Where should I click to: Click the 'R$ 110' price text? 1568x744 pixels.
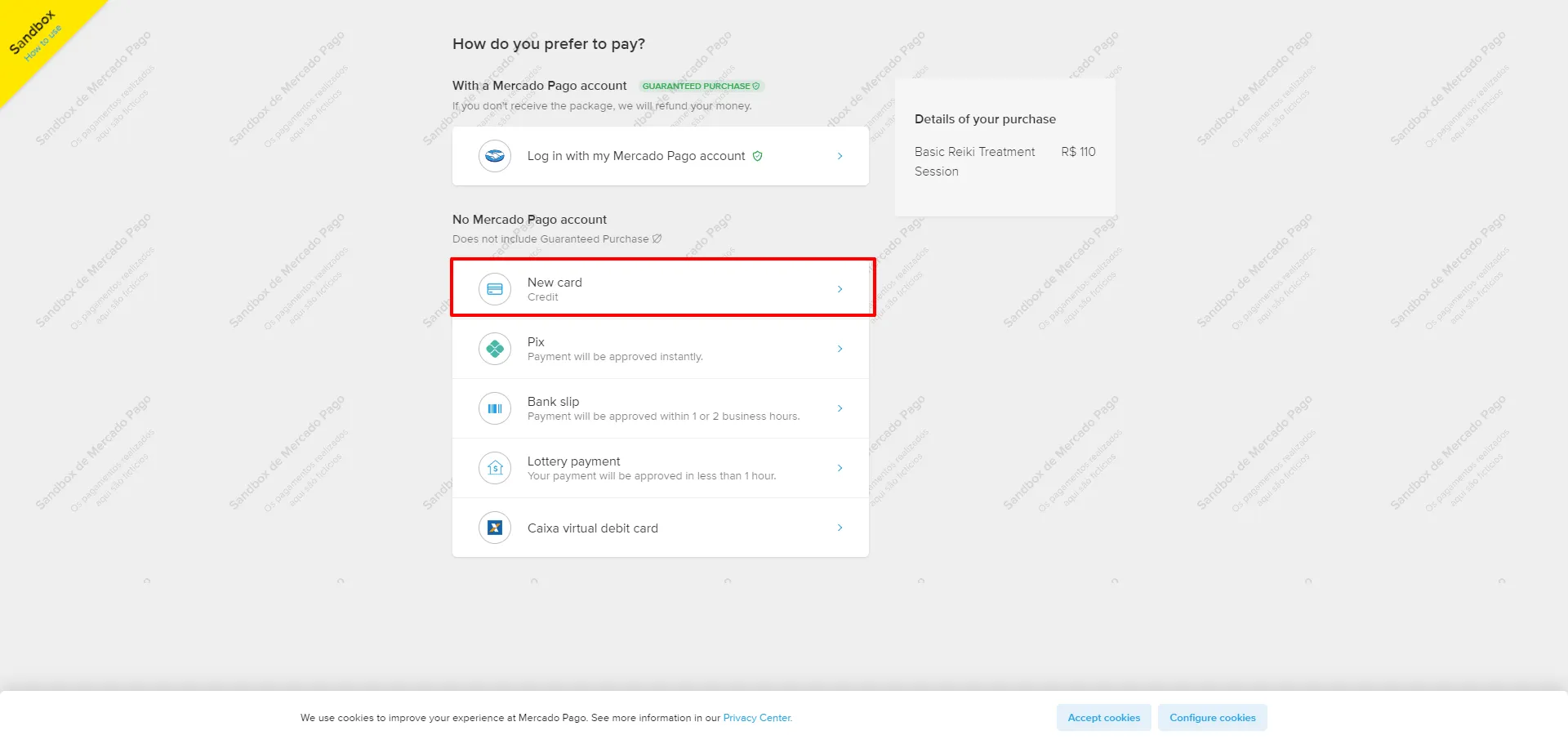point(1078,152)
